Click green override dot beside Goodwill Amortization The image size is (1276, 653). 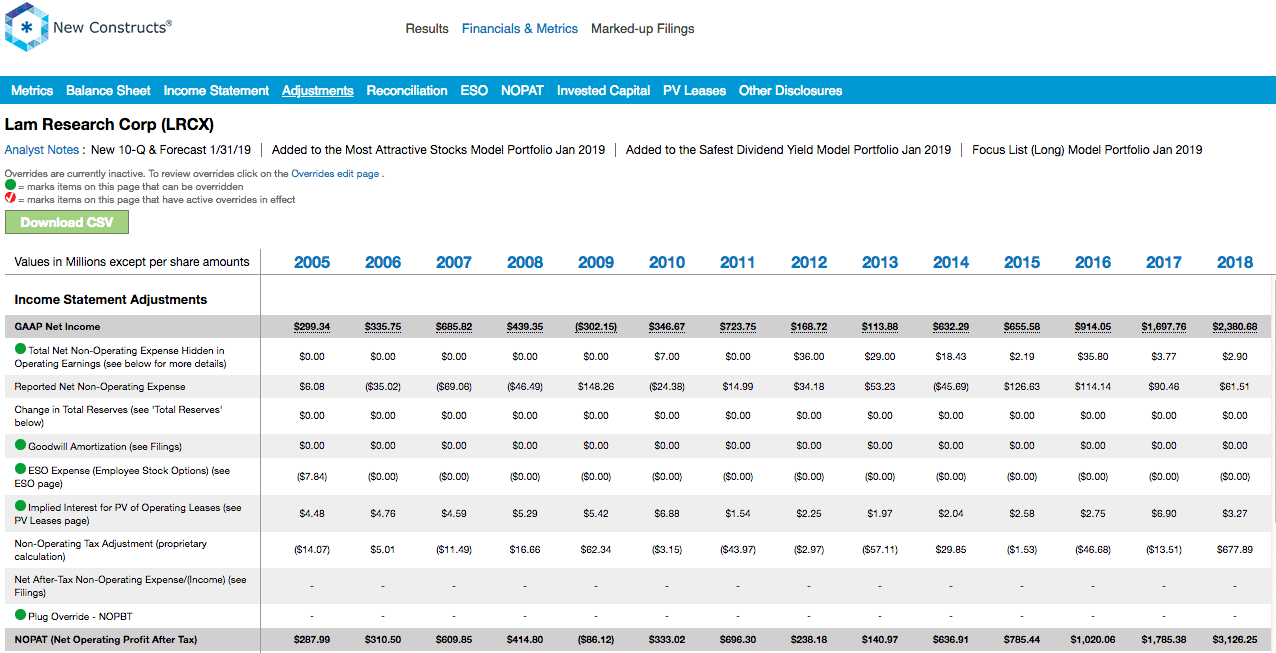point(20,445)
